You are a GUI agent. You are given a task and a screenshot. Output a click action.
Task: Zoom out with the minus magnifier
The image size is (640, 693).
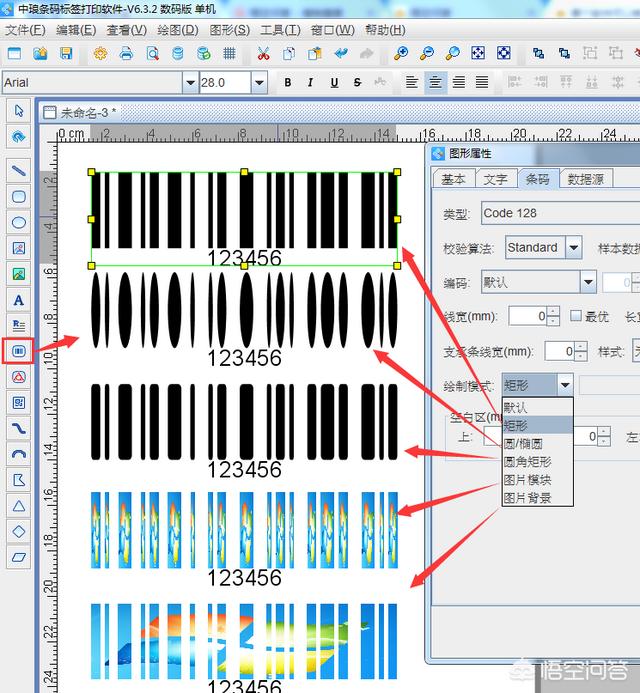(427, 53)
